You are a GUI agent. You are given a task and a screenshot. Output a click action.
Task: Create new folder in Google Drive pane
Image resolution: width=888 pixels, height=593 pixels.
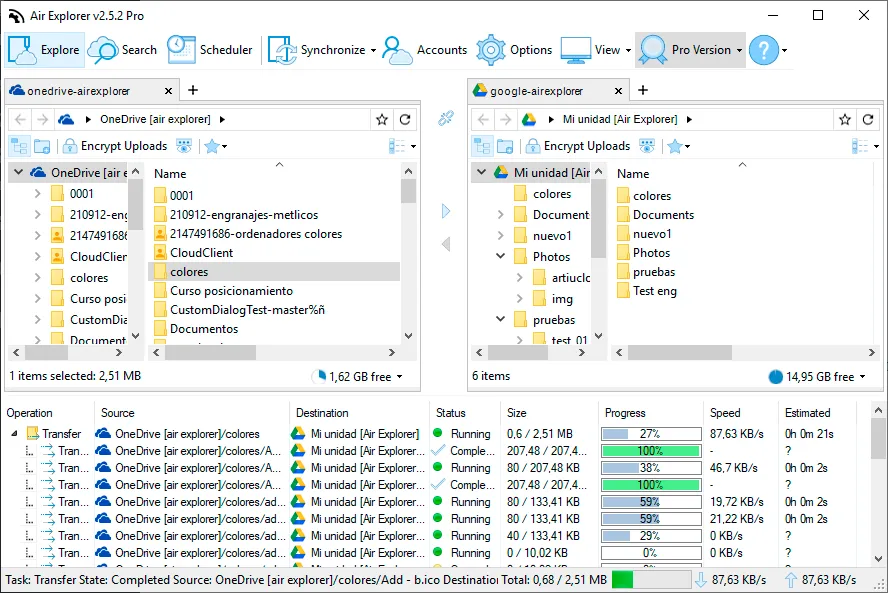[x=505, y=146]
